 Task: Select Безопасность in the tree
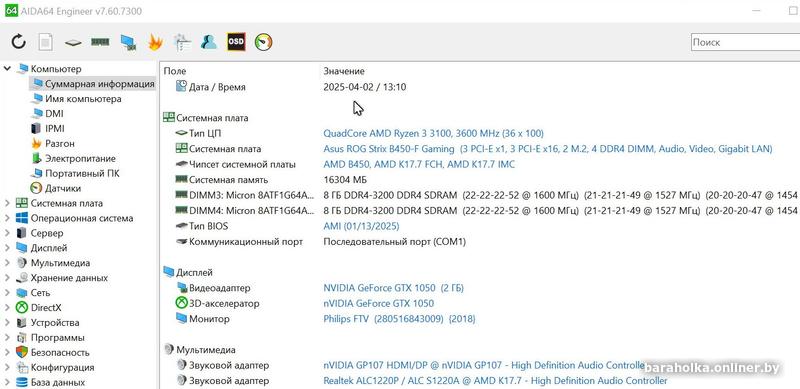60,352
